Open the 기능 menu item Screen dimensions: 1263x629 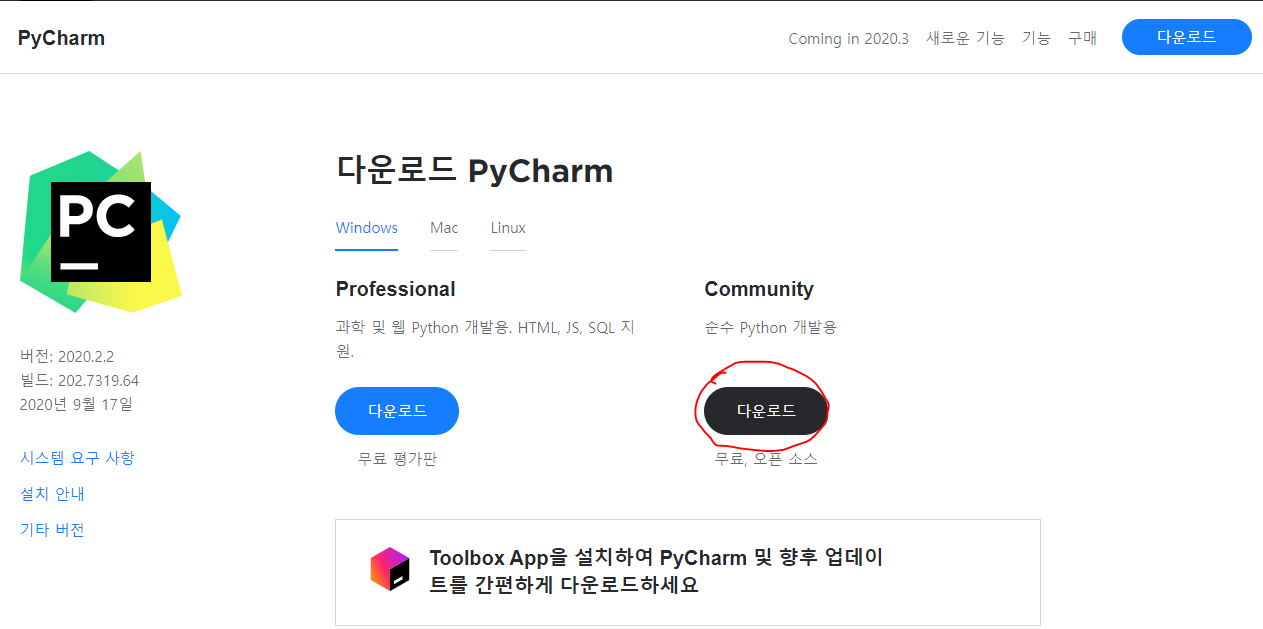[x=1036, y=38]
